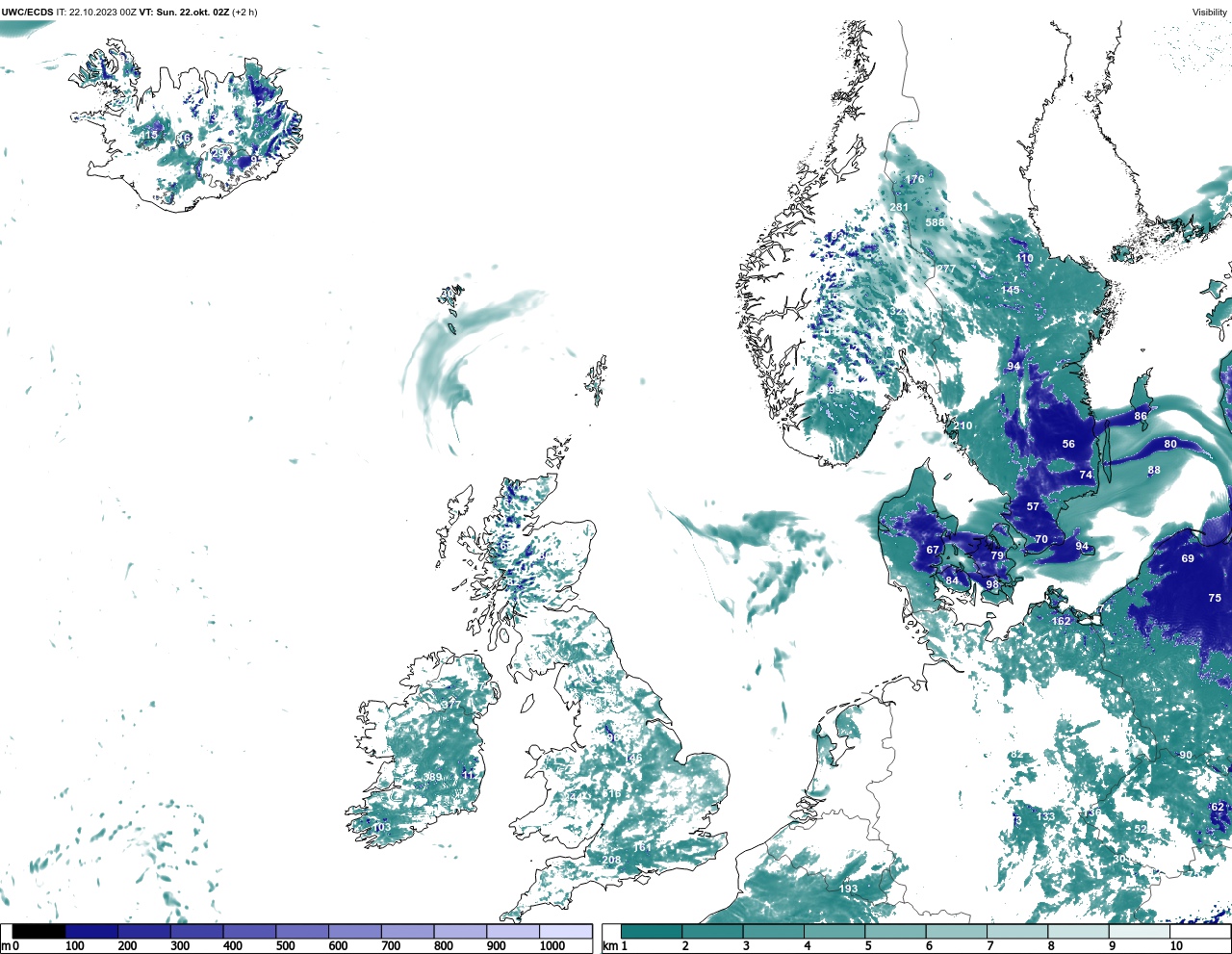Select the 'VT: Sun. 22.okt. 02Z' time label

(x=184, y=13)
